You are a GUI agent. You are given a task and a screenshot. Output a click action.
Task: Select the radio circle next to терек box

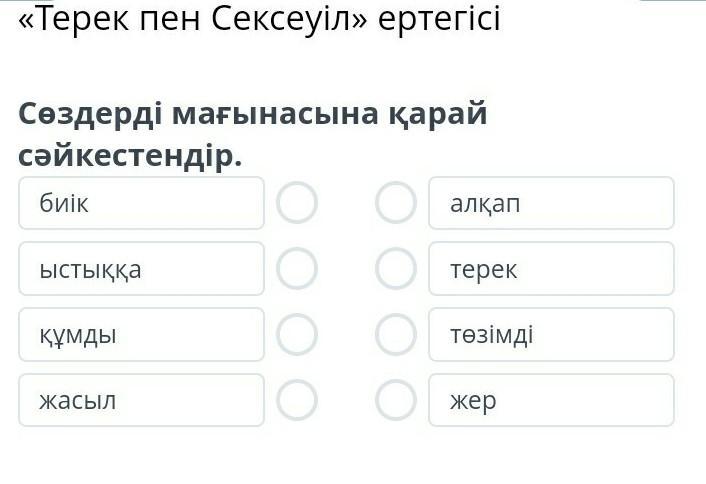point(396,268)
